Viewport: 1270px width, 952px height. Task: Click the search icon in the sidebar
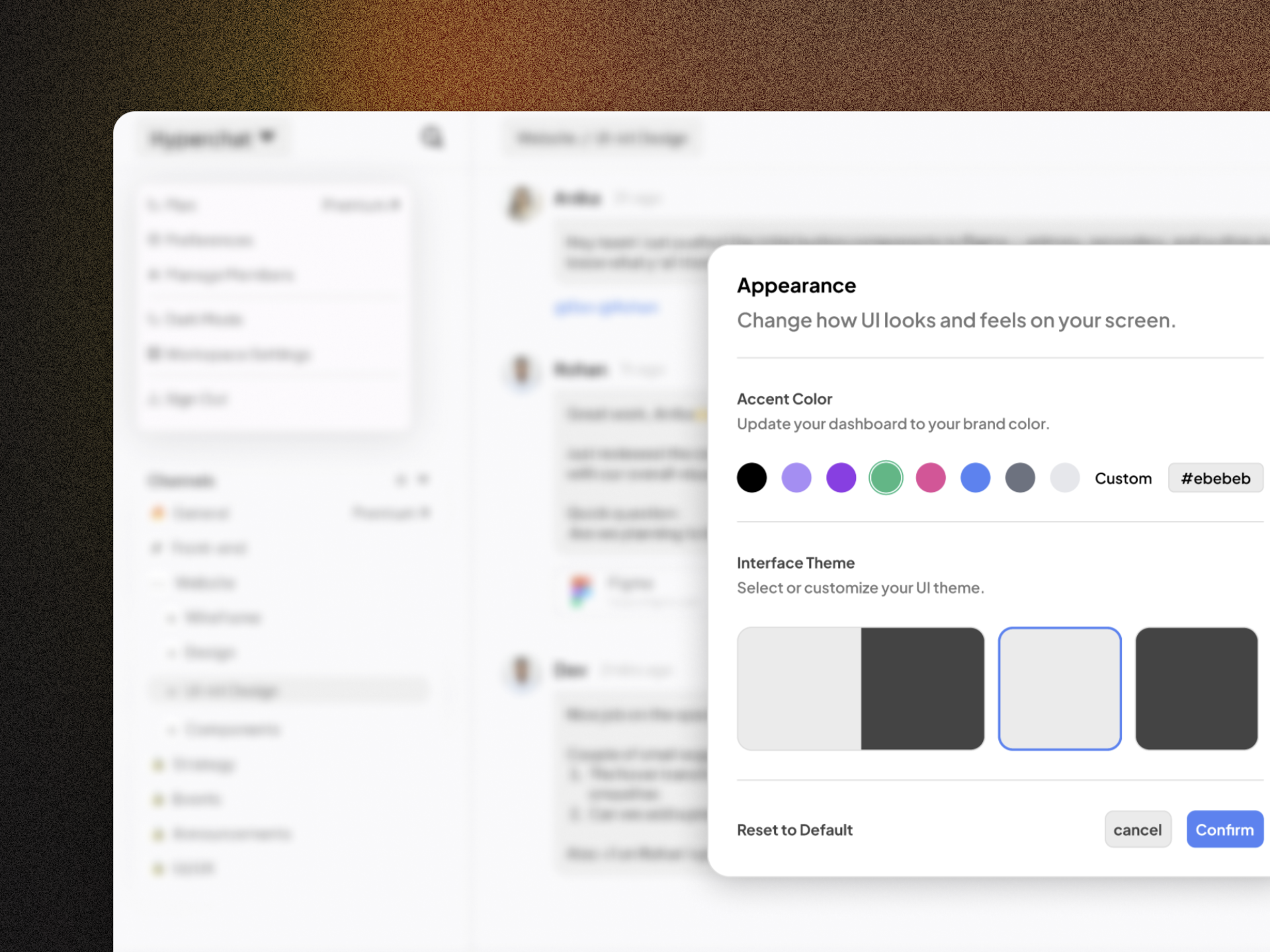pyautogui.click(x=431, y=137)
